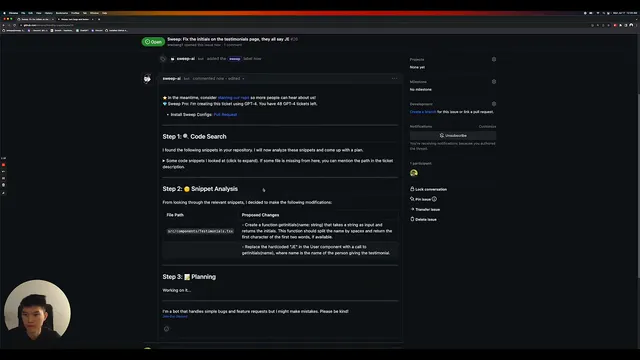Click the participant avatar in sidebar
640x360 pixels.
414,173
